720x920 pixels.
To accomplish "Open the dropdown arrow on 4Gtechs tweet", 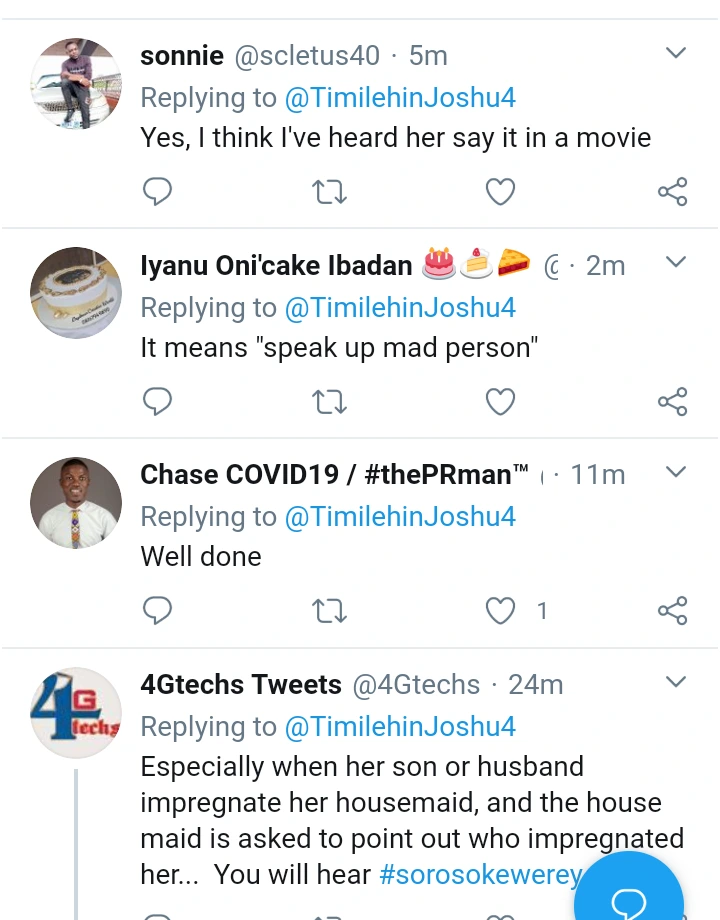I will point(676,682).
